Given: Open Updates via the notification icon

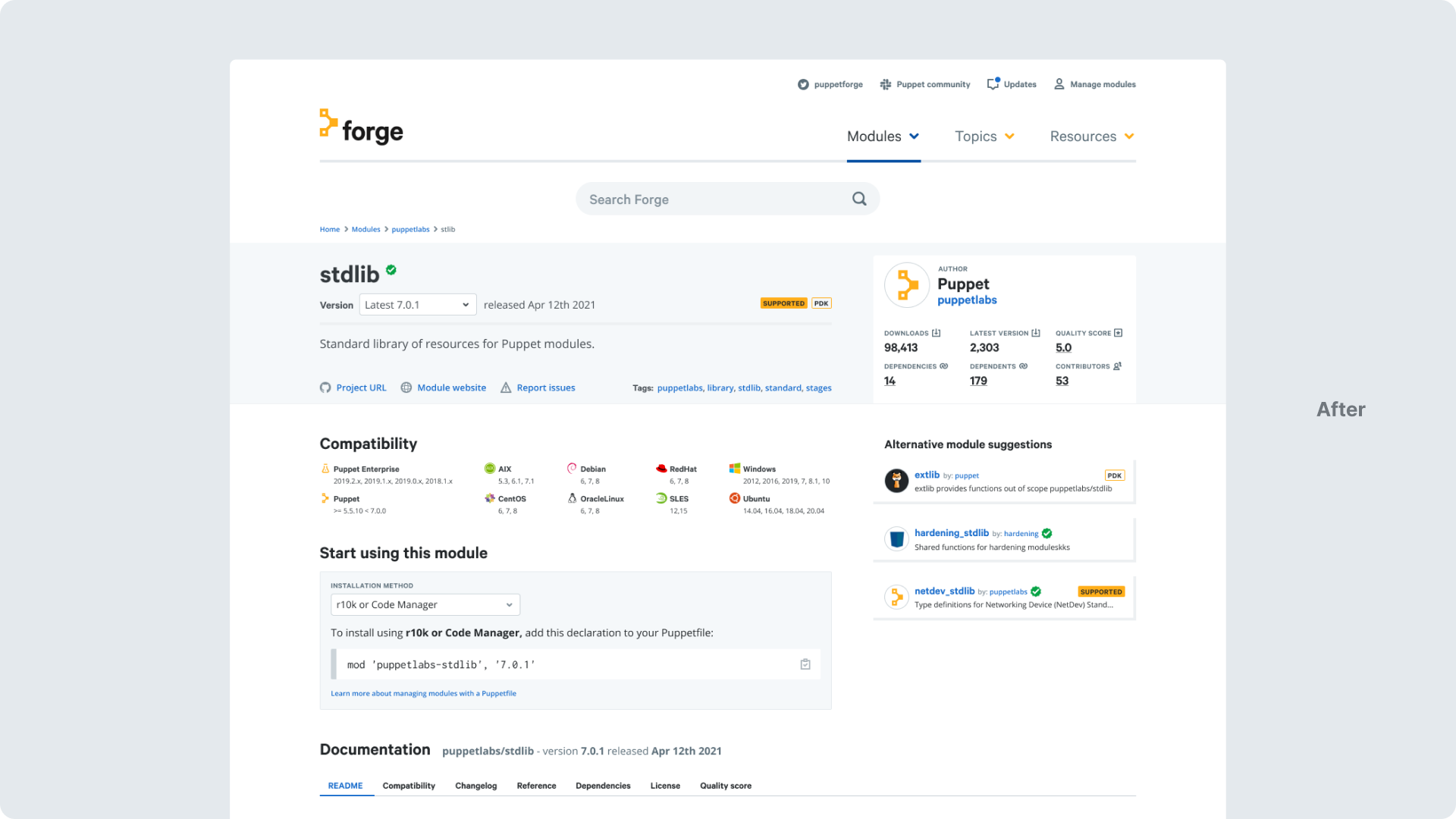Looking at the screenshot, I should pyautogui.click(x=993, y=84).
